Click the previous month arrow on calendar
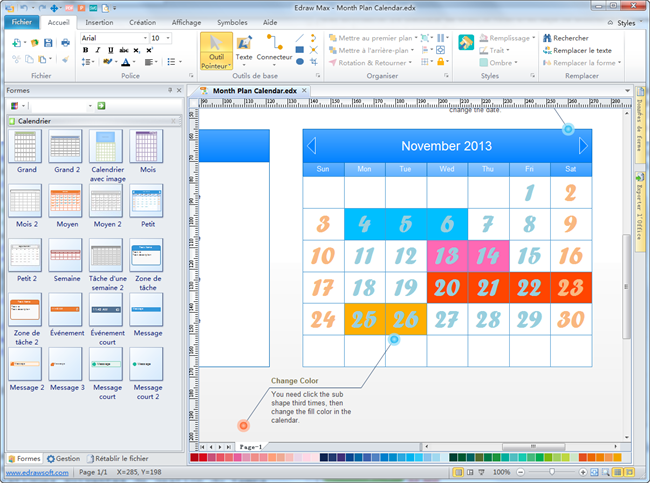 point(312,146)
